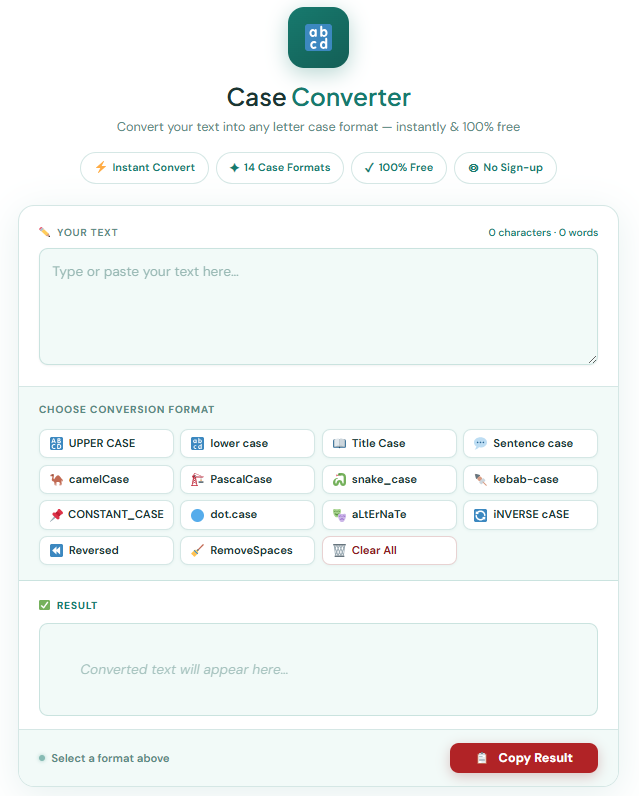Click the Instant Convert badge
The image size is (639, 796).
pyautogui.click(x=145, y=168)
